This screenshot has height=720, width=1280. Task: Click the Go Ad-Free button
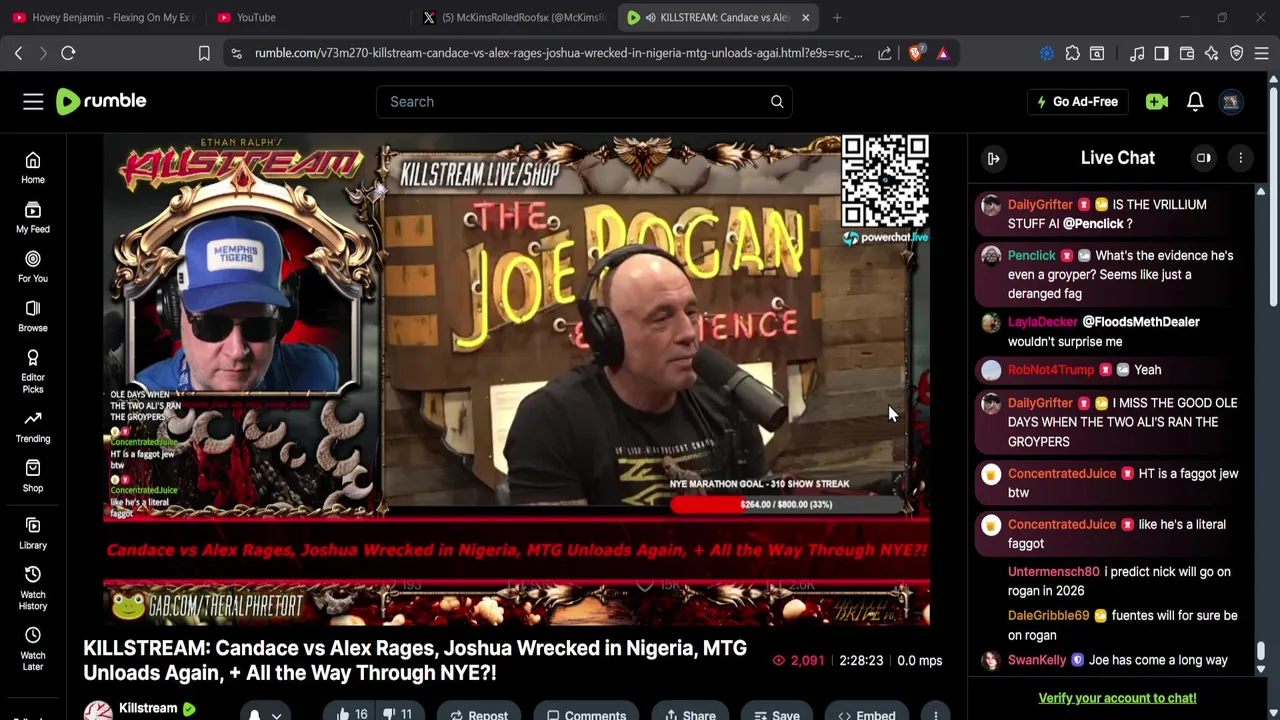coord(1078,101)
